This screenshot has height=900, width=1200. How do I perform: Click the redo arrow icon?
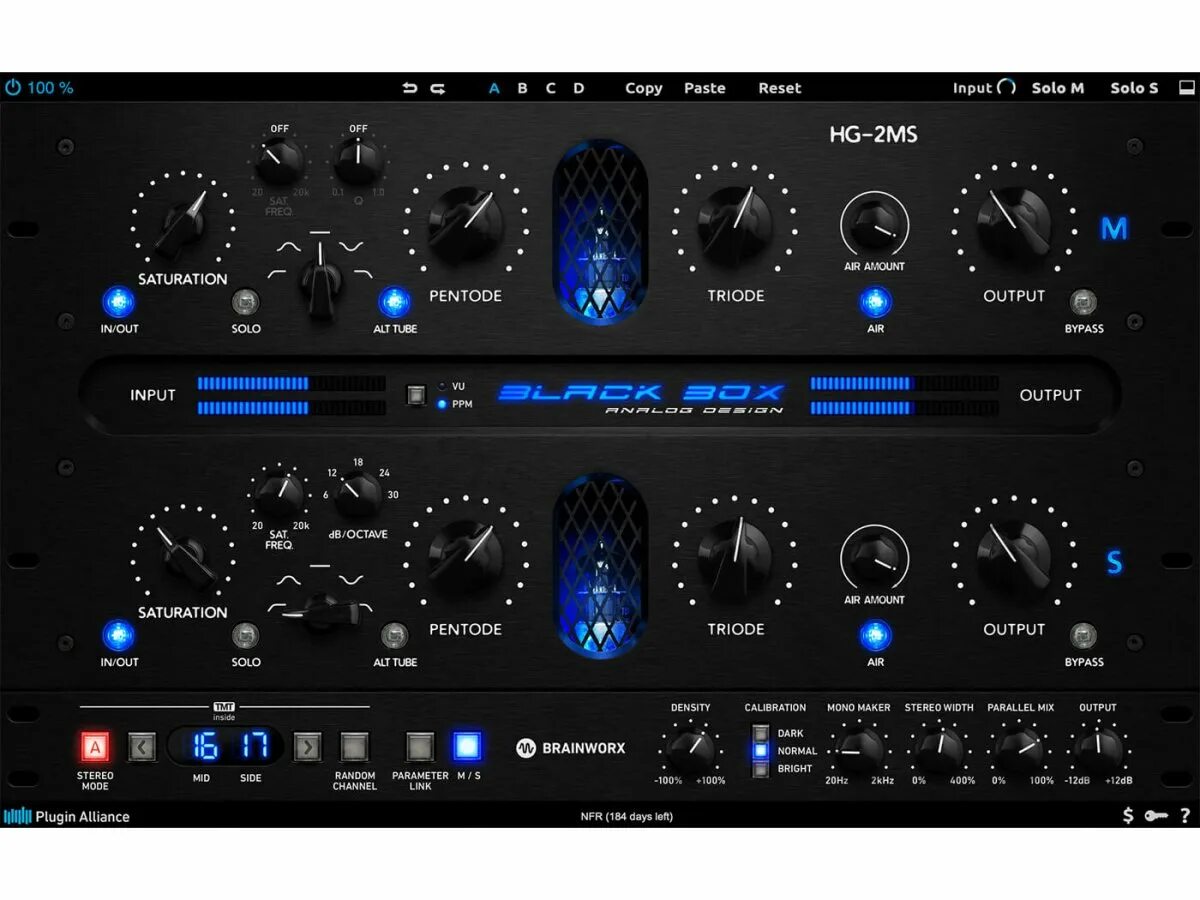point(438,88)
